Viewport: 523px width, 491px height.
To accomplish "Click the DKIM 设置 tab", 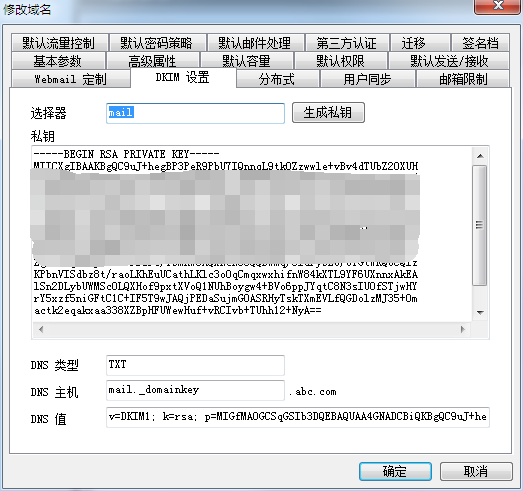I will 183,77.
